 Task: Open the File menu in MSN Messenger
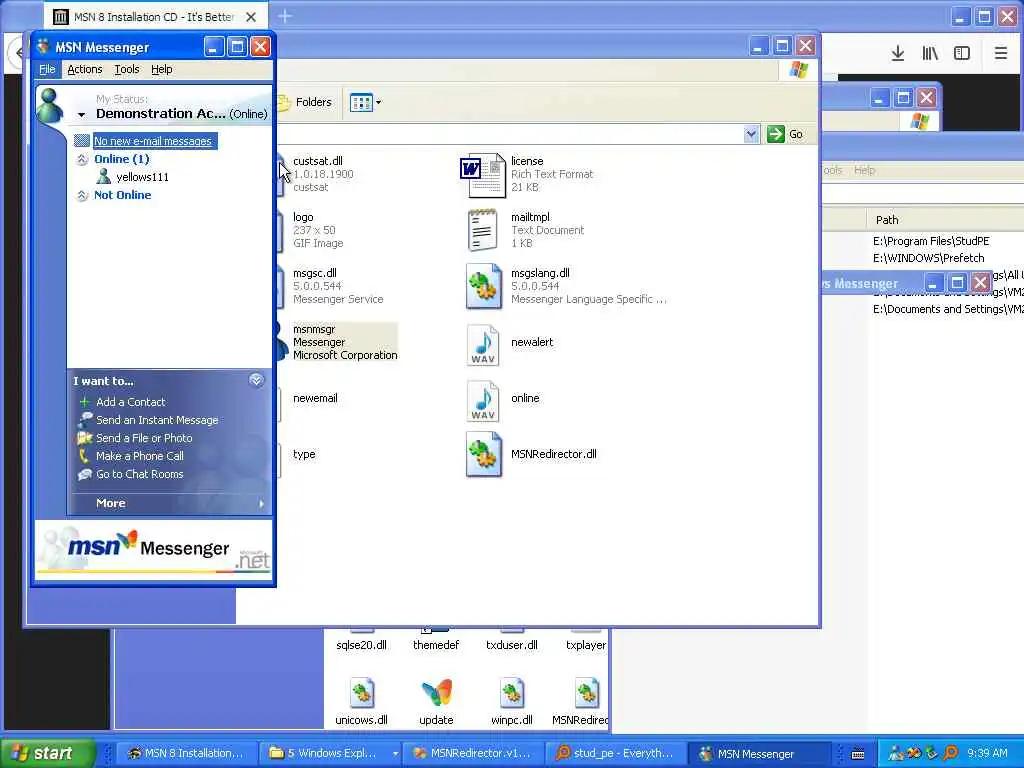pos(47,69)
